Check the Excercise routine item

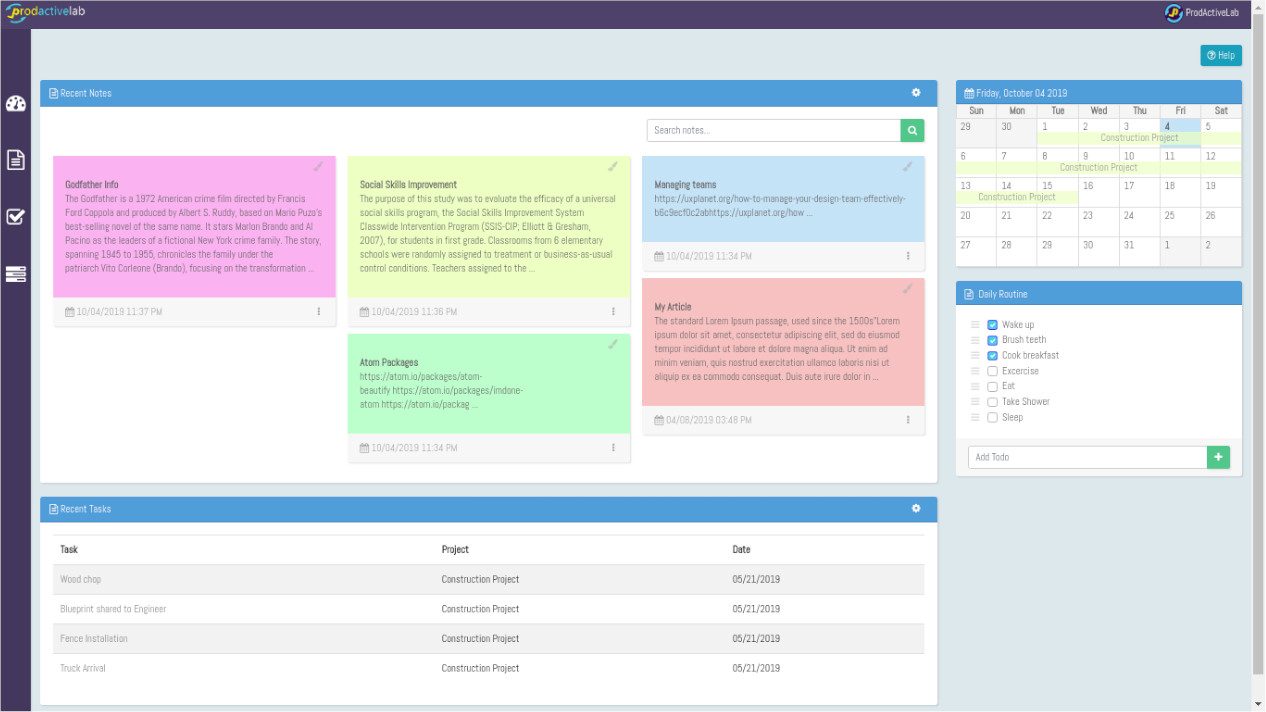point(993,371)
